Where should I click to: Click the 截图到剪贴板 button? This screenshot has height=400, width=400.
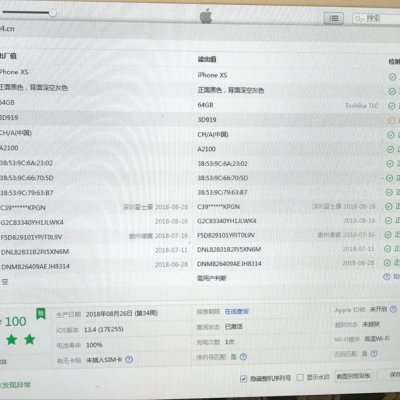click(353, 376)
